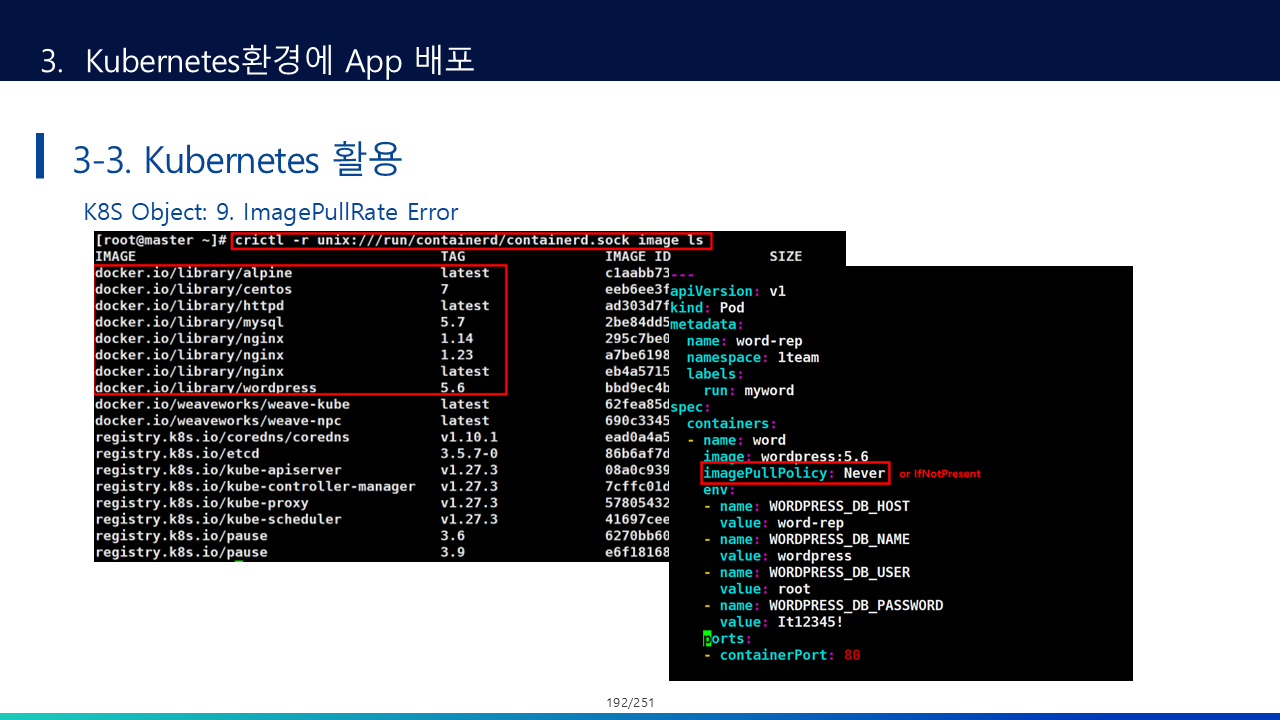Click the "registry.k8s.io/kube-apiserver" image name

tap(218, 470)
